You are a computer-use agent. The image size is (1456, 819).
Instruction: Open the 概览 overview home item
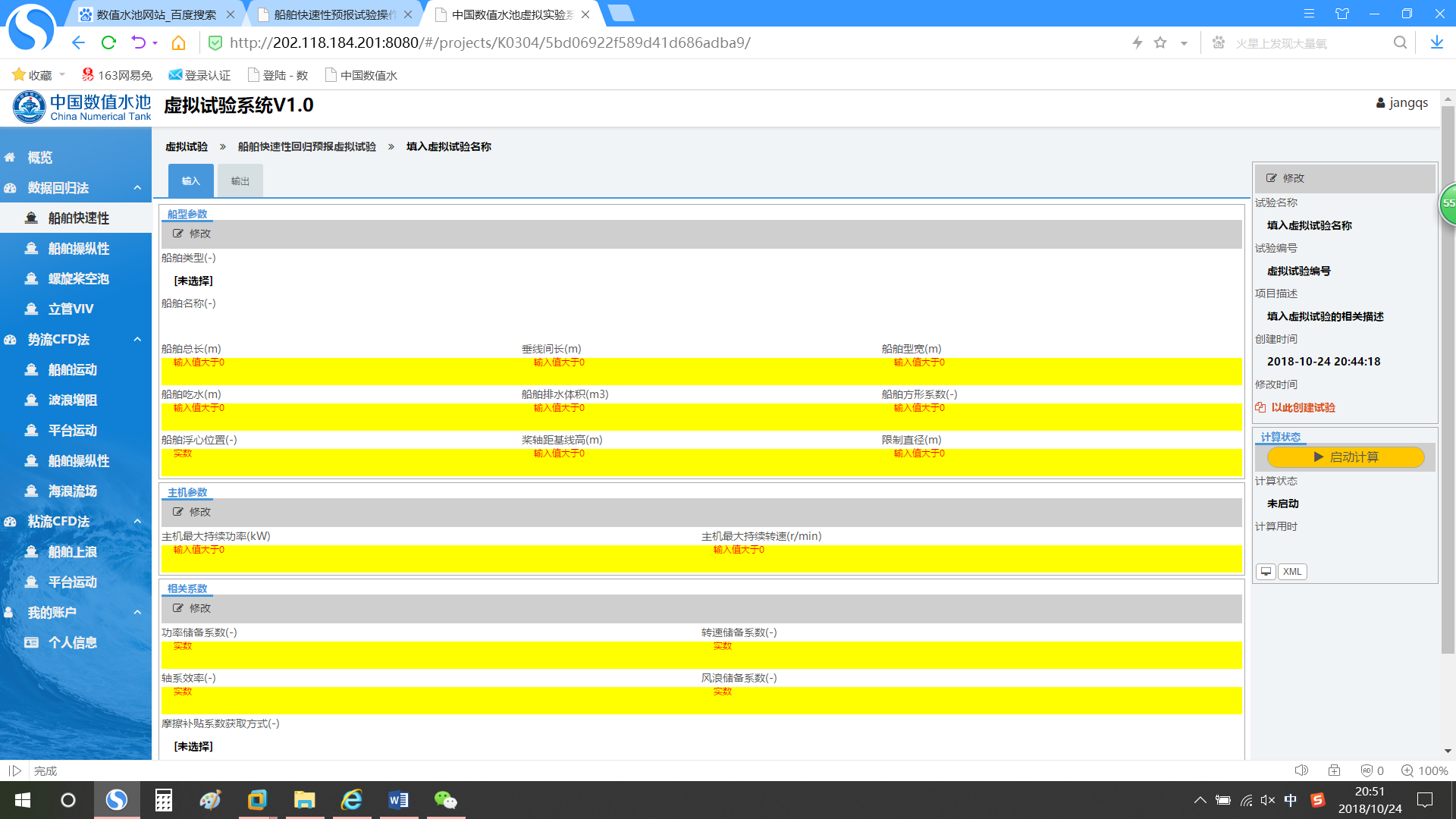(x=39, y=158)
